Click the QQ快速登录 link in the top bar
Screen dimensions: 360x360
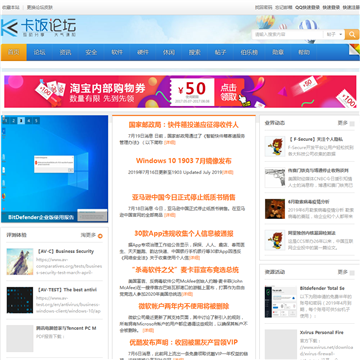[x=307, y=7]
